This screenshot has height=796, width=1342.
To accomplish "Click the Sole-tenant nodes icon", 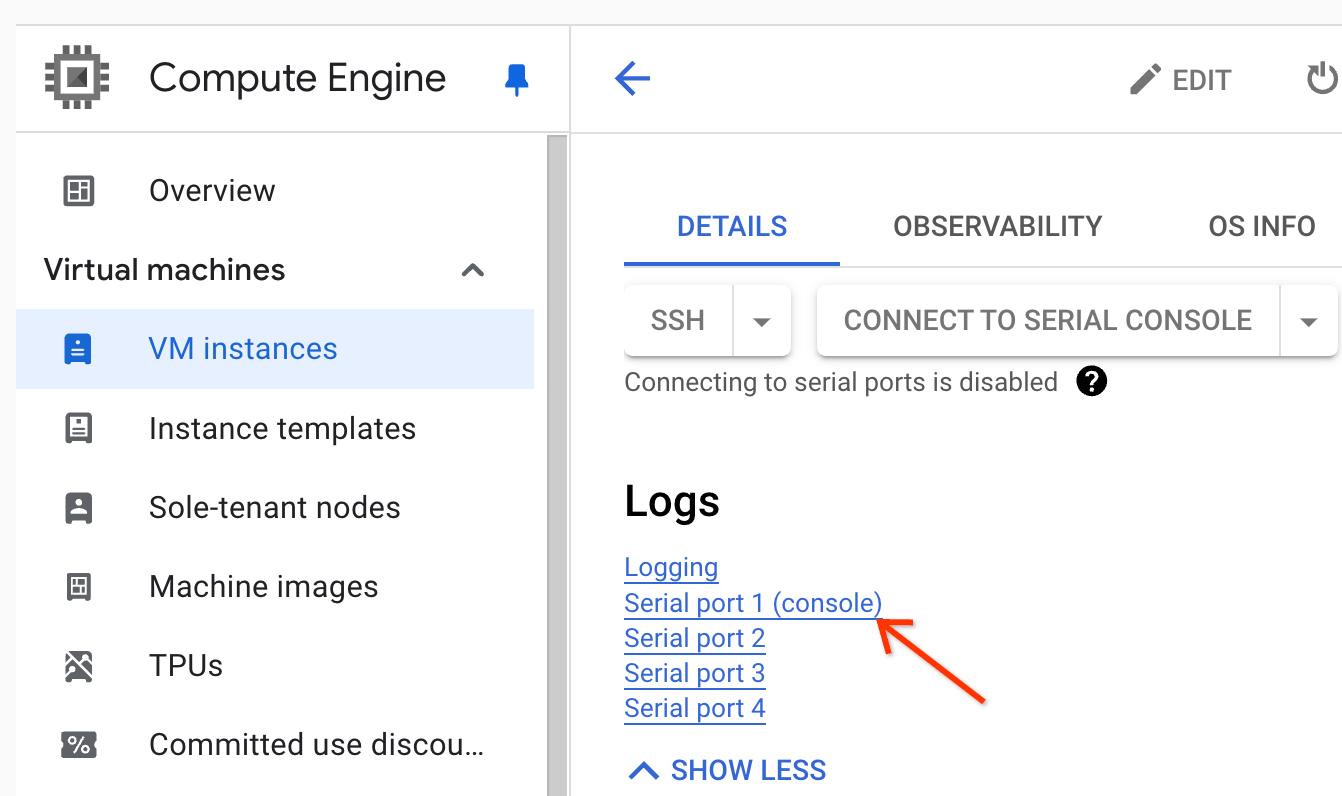I will pos(76,507).
